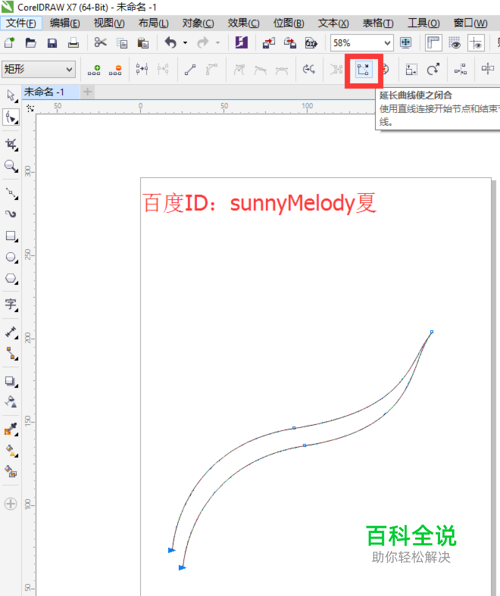Image resolution: width=500 pixels, height=596 pixels.
Task: Select the Parallel Dimension tool
Action: coord(11,333)
